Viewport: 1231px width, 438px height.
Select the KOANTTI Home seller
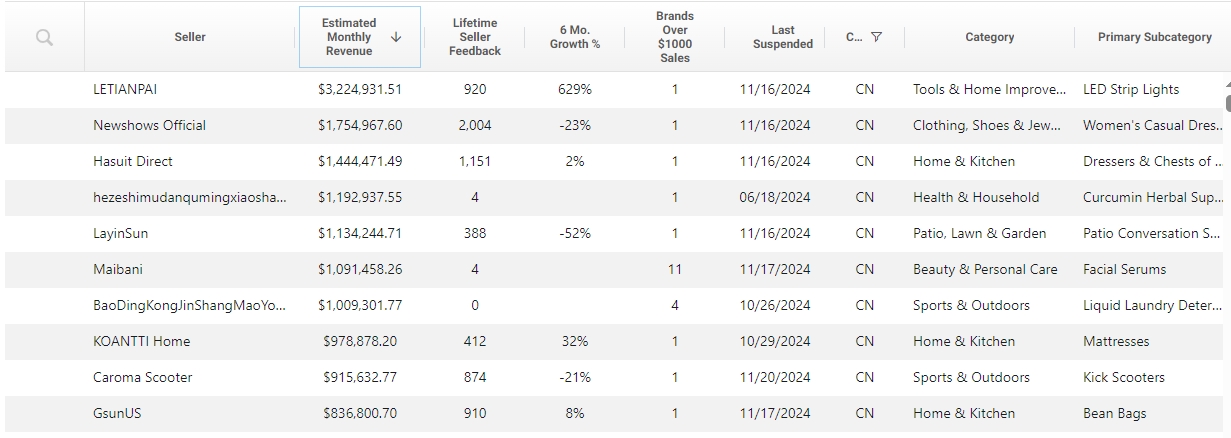(141, 341)
